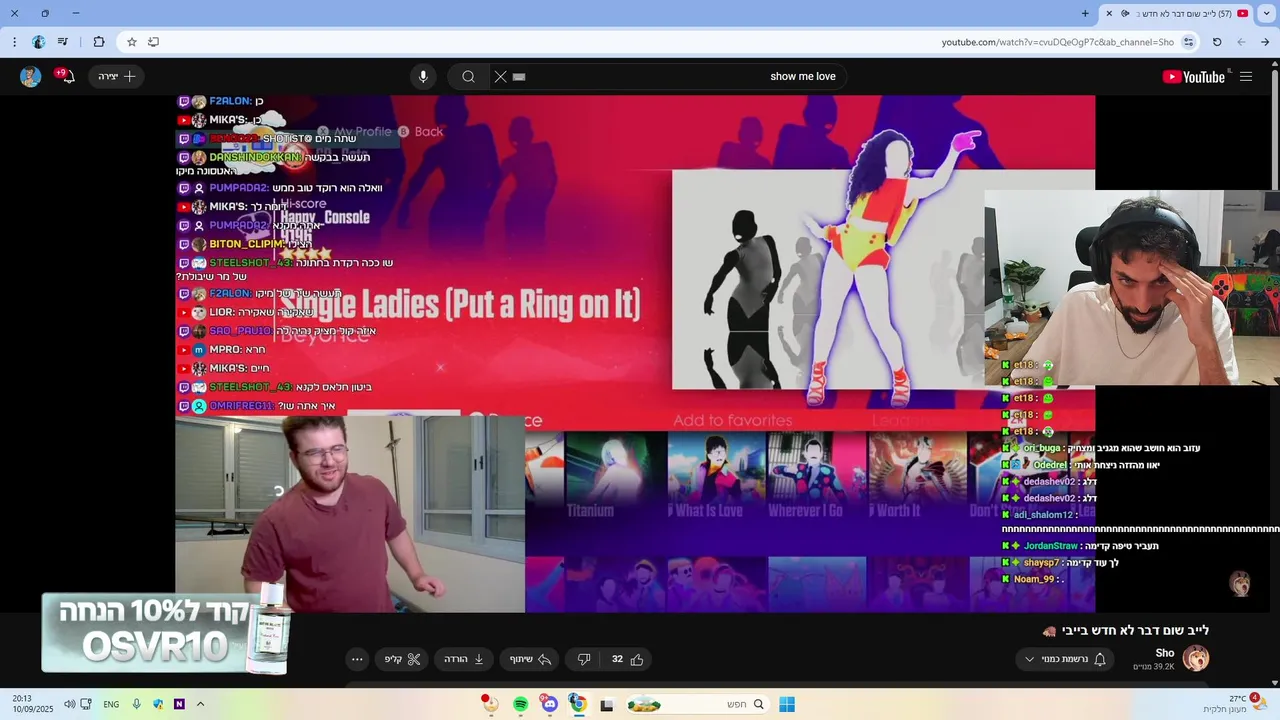1280x720 pixels.
Task: Open the on-screen keyboard in the search box
Action: click(519, 77)
